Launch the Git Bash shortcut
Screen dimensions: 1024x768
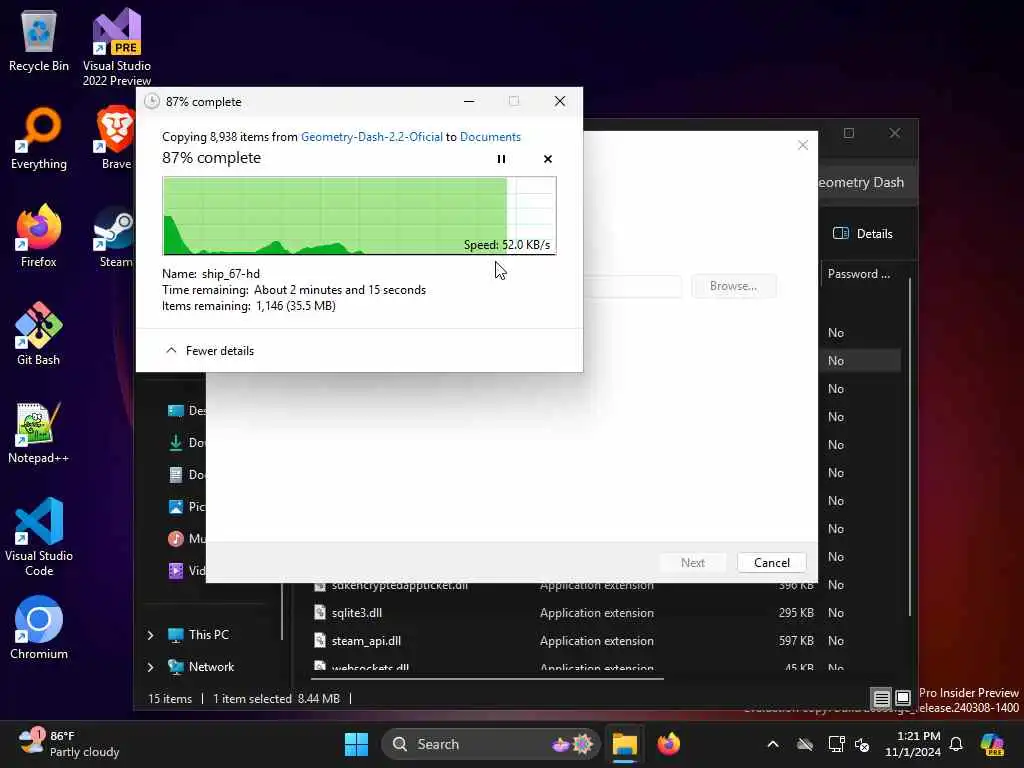tap(39, 334)
